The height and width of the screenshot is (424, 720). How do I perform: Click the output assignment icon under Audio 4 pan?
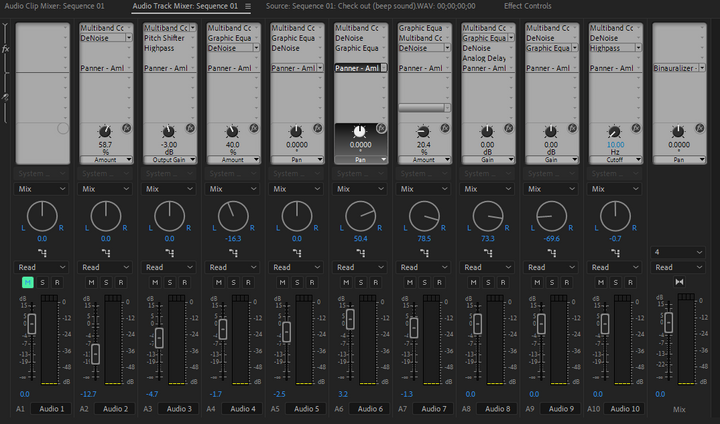click(x=233, y=253)
